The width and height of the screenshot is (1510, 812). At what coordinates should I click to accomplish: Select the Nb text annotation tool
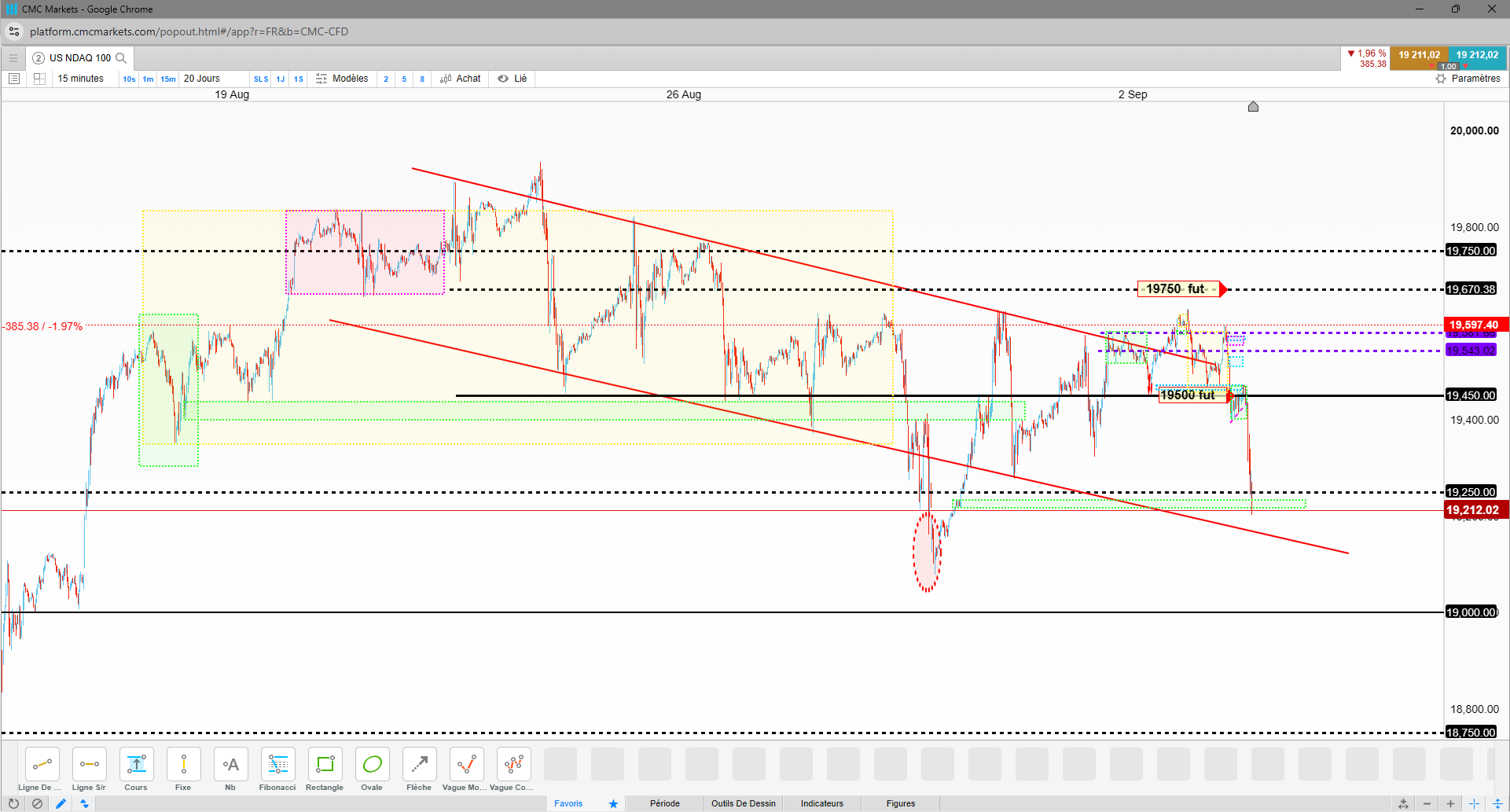pos(230,770)
